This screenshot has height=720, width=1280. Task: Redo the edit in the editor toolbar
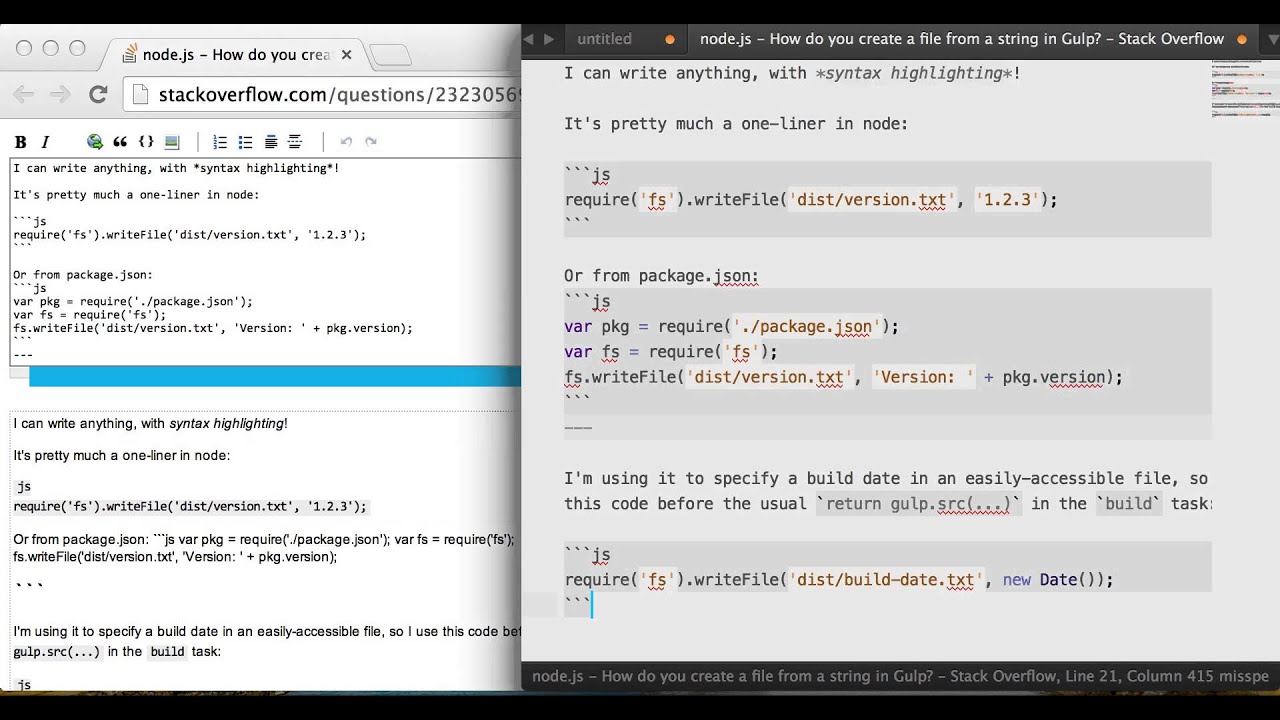(371, 142)
